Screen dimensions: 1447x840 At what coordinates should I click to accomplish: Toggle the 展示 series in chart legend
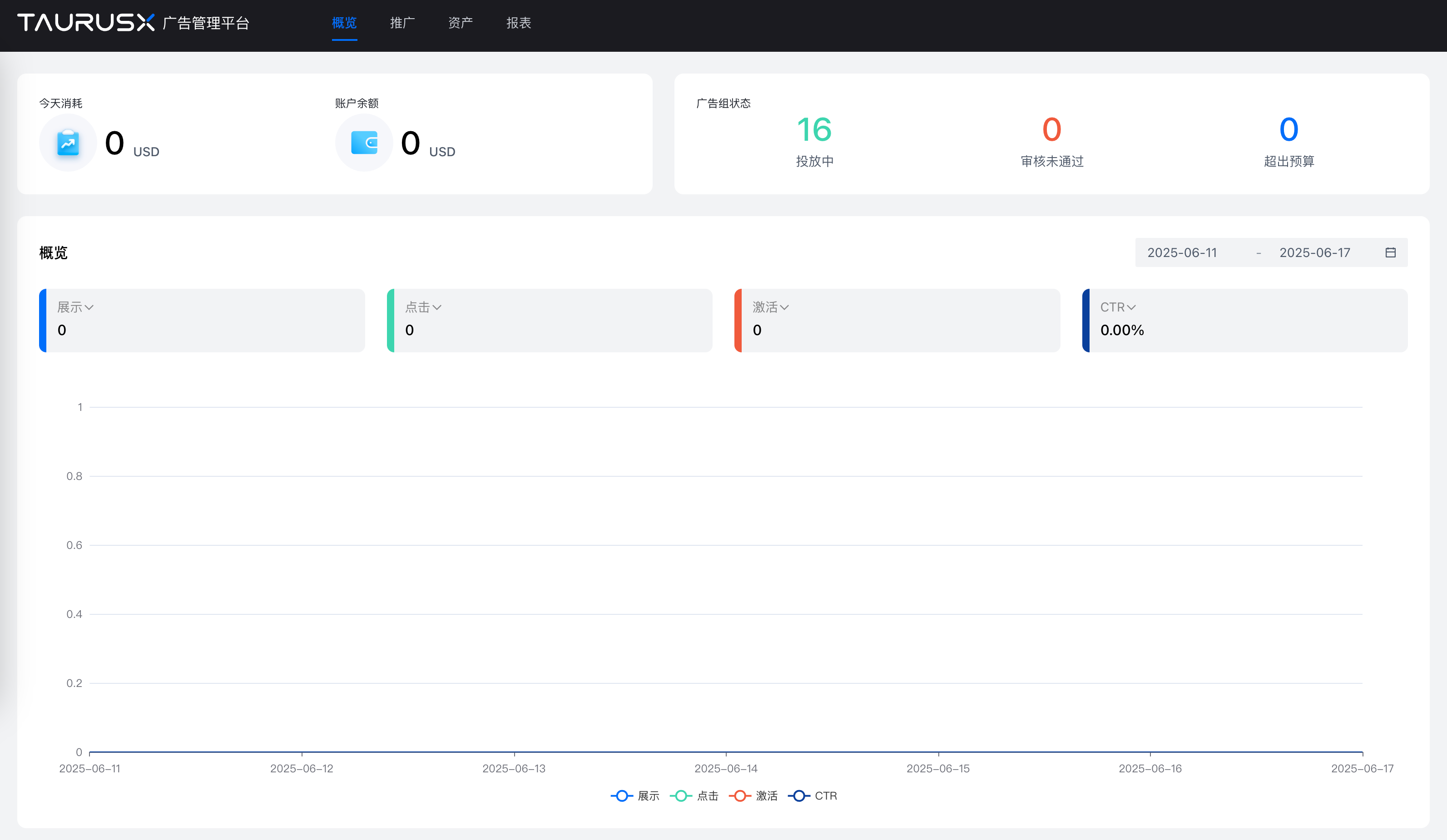pyautogui.click(x=635, y=796)
